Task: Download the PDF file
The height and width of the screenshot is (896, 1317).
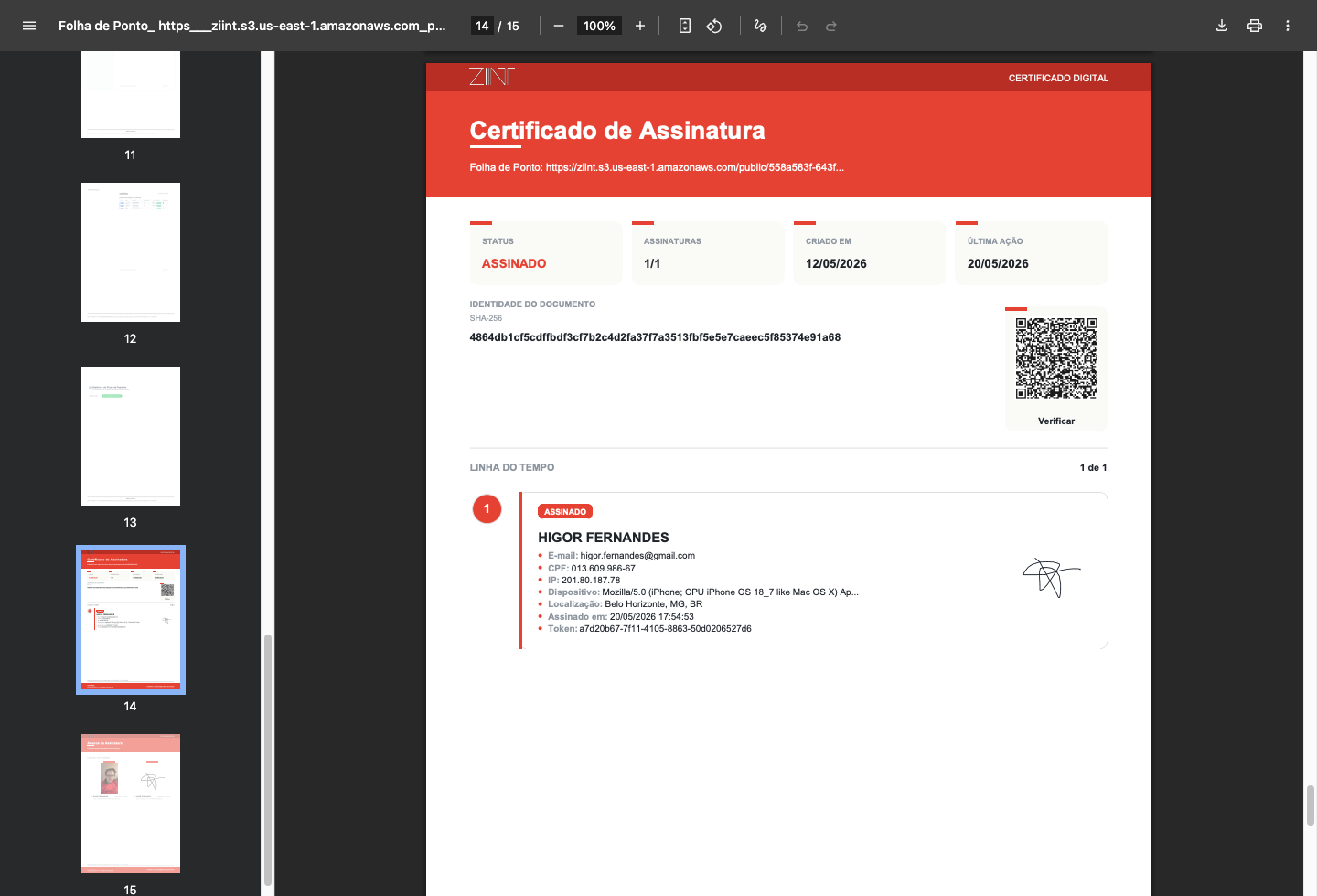Action: (1222, 26)
